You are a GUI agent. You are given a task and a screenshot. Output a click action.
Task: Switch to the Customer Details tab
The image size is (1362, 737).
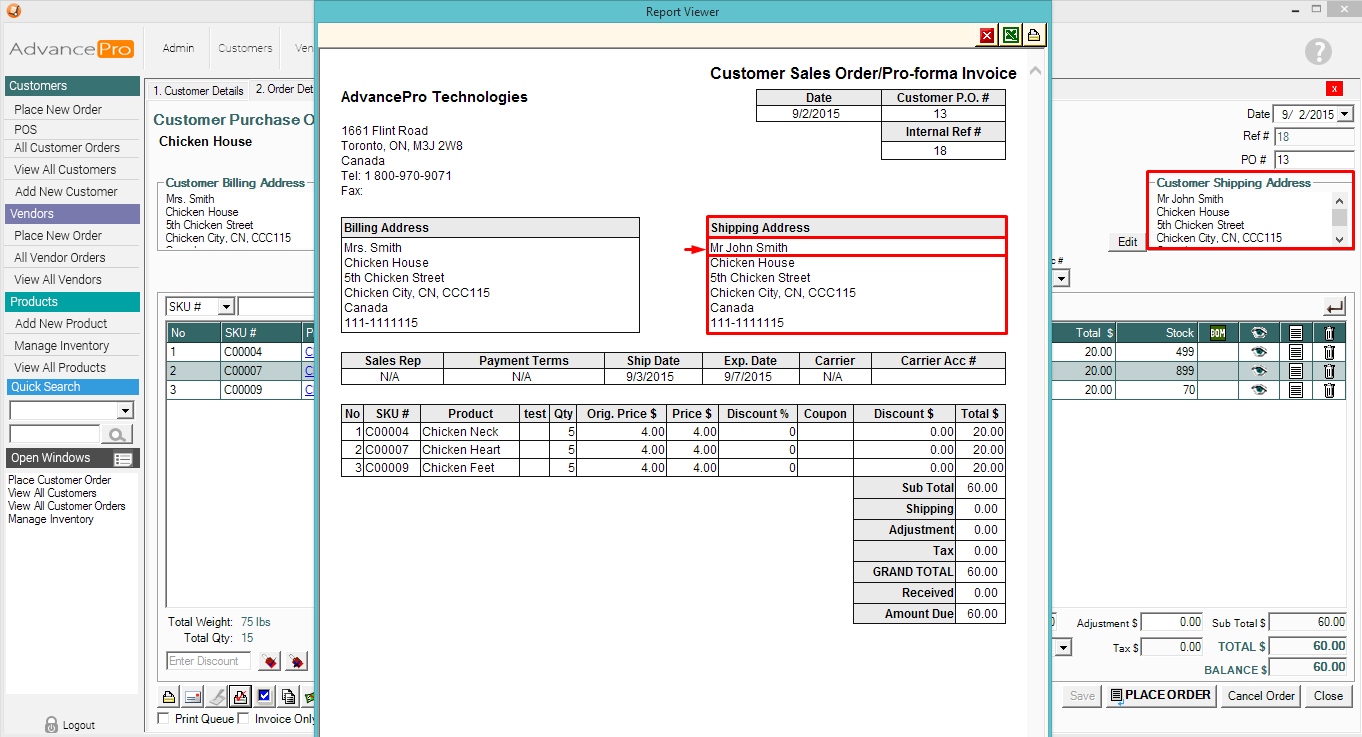coord(197,90)
